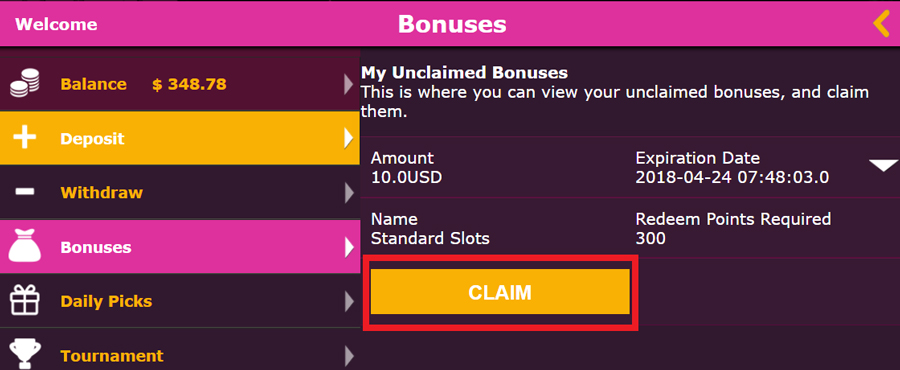
Task: Open the Withdraw menu entry
Action: click(x=180, y=192)
